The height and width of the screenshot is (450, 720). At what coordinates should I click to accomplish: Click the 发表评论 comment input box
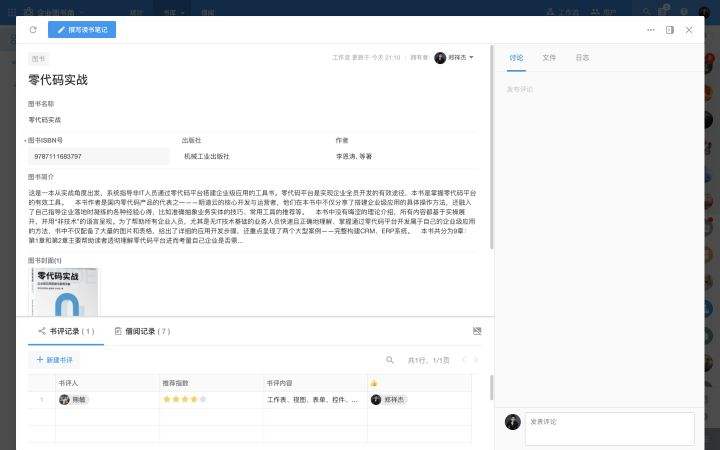pos(610,428)
